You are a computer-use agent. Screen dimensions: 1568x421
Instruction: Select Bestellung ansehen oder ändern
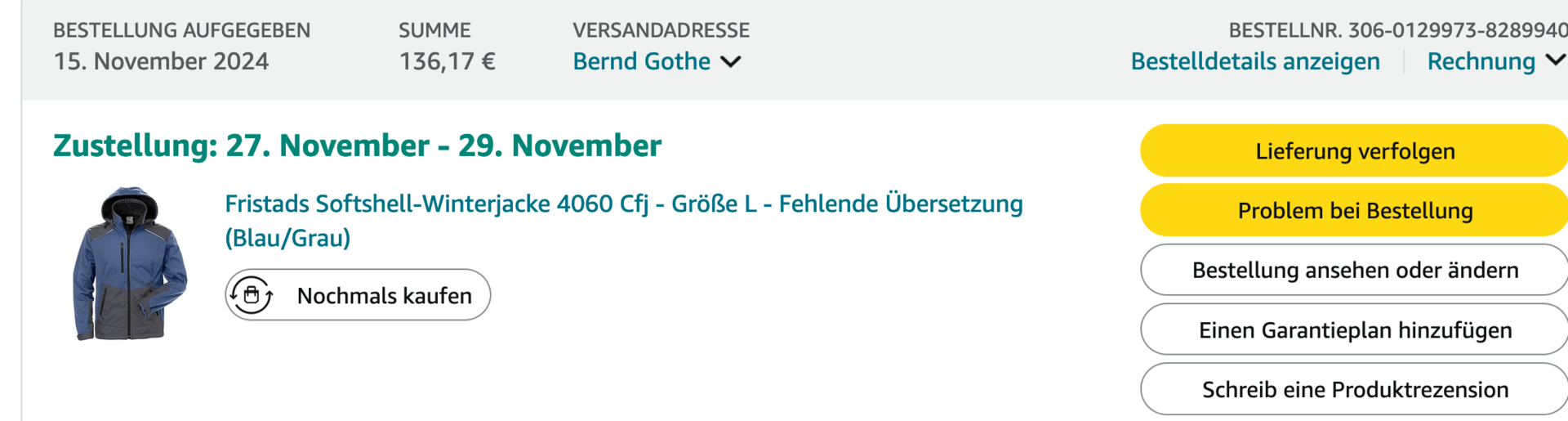(x=1355, y=271)
